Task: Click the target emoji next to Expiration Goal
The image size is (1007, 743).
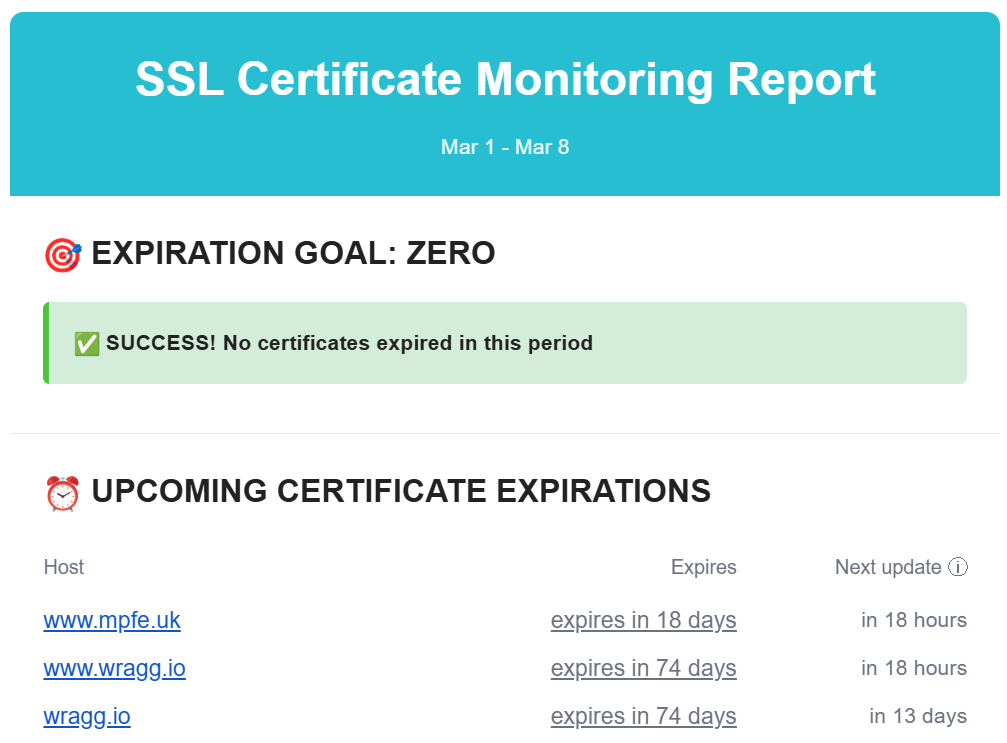Action: (x=62, y=255)
